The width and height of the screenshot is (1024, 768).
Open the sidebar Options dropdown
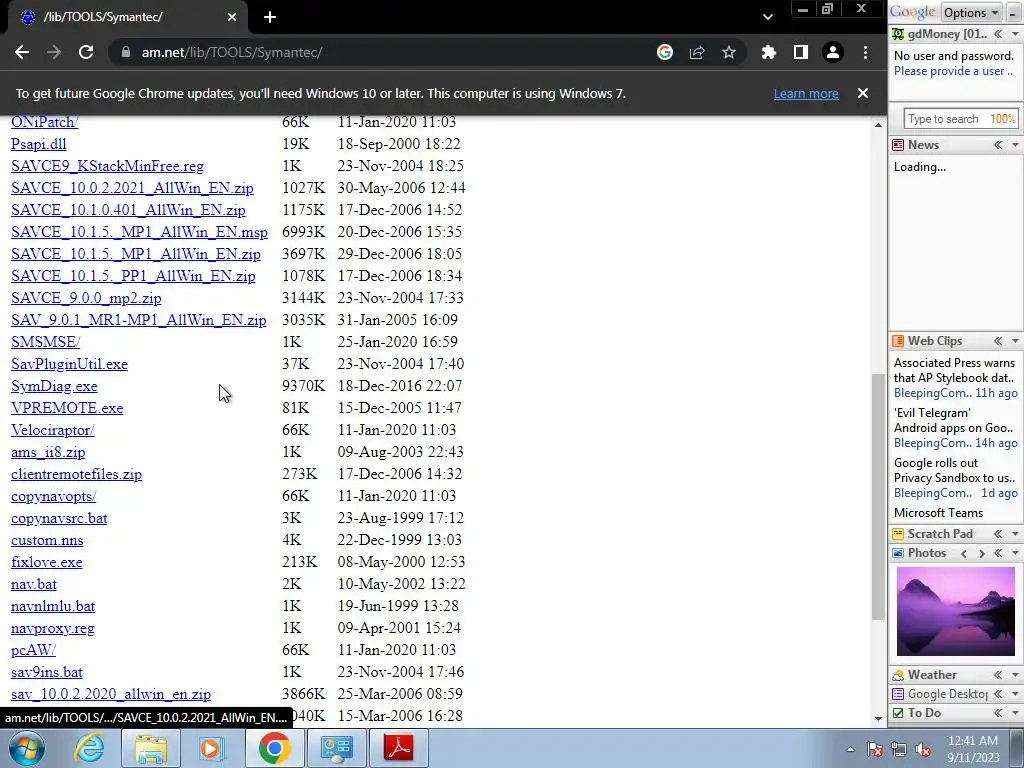970,12
